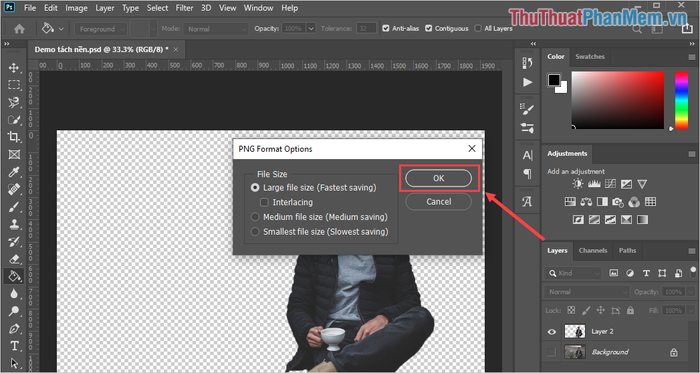Expand the toolbar double-arrow at top left
This screenshot has width=700, height=373.
[6, 44]
